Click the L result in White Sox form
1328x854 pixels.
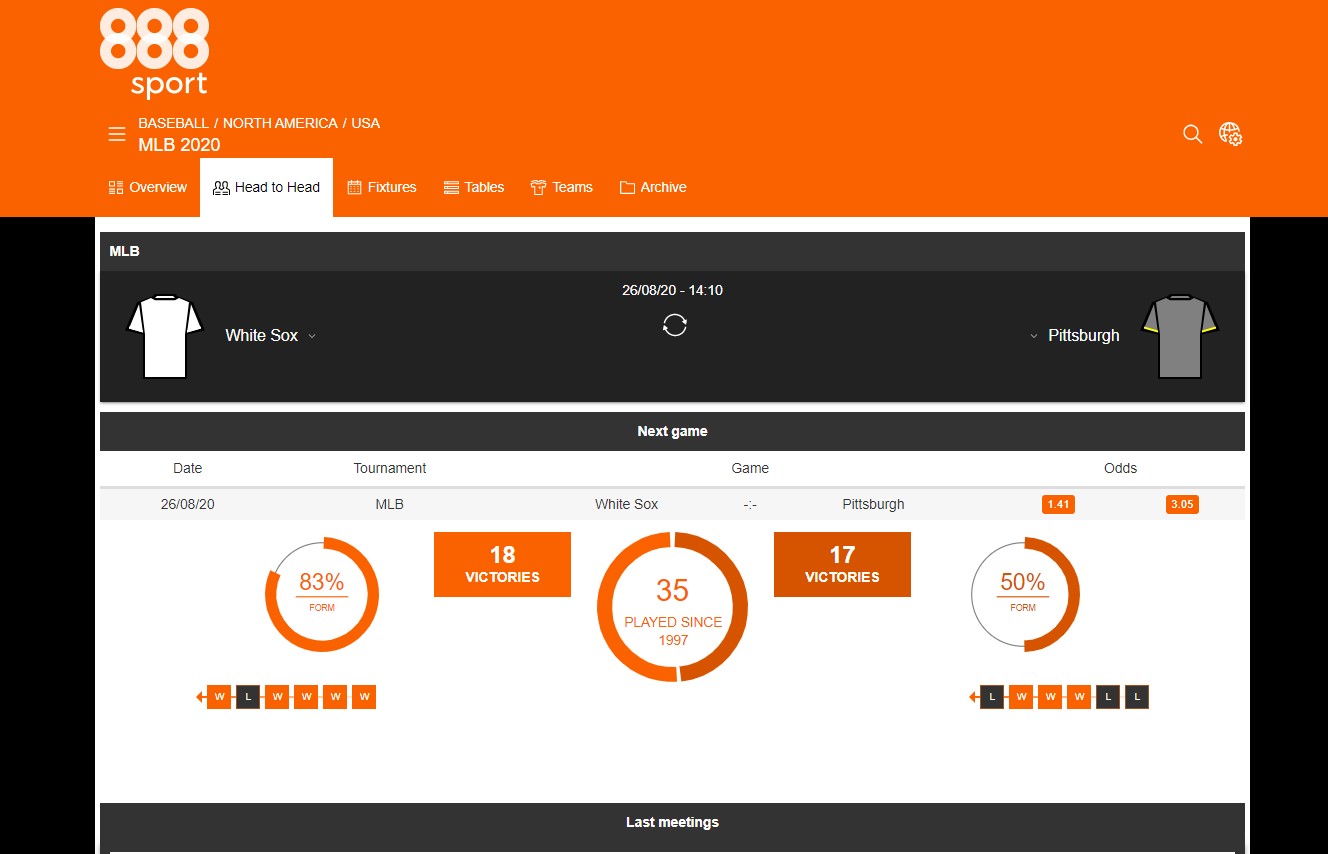click(x=248, y=697)
